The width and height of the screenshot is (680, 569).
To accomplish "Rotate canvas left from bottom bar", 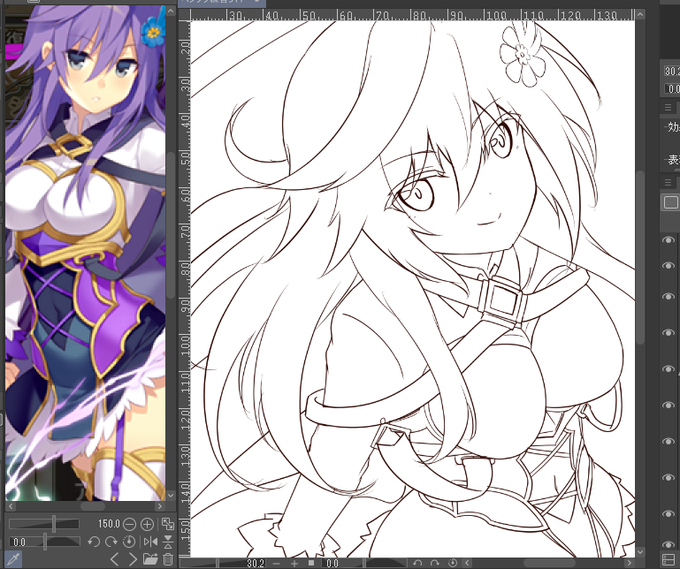I will tap(417, 563).
